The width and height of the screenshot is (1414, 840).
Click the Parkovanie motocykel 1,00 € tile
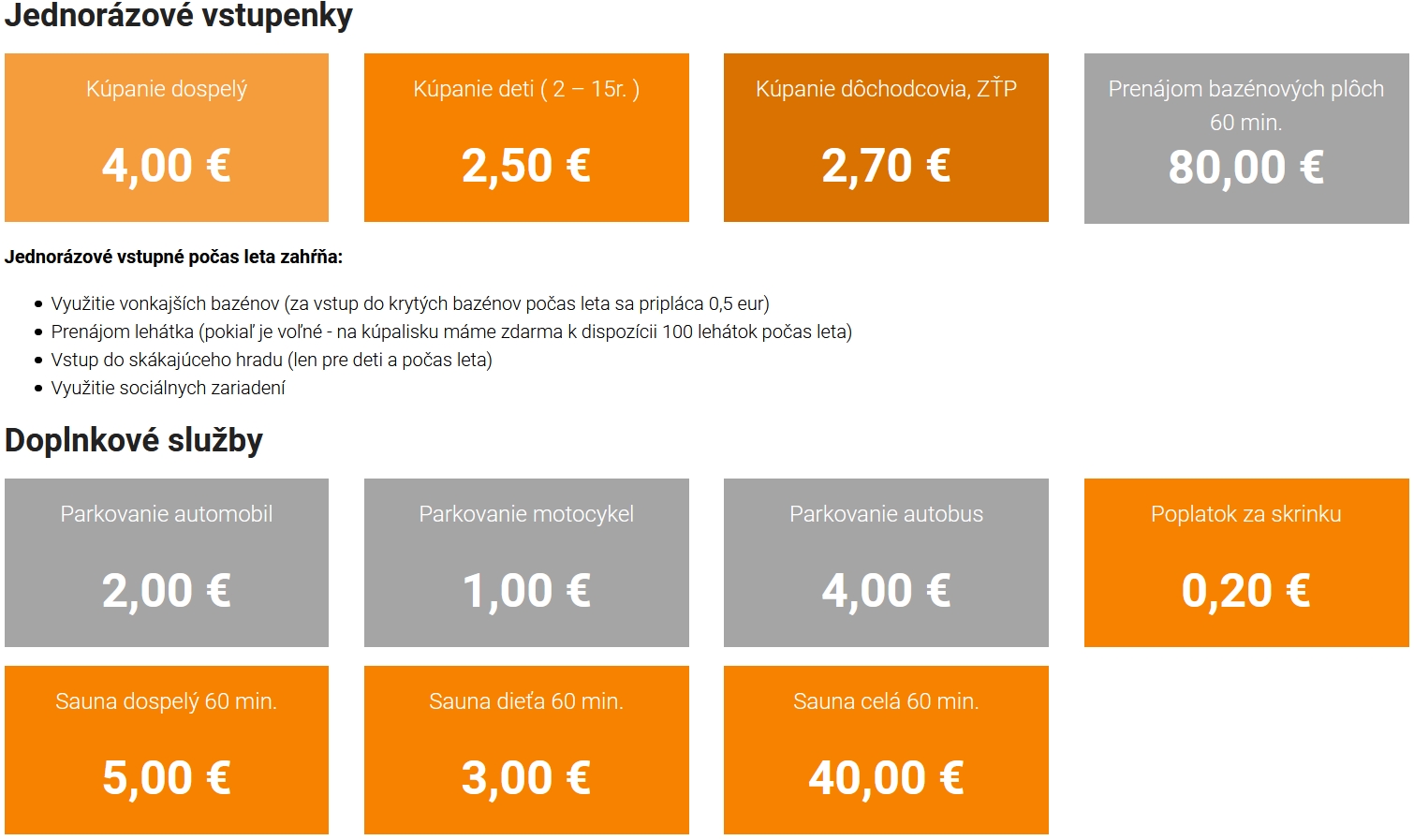[526, 563]
